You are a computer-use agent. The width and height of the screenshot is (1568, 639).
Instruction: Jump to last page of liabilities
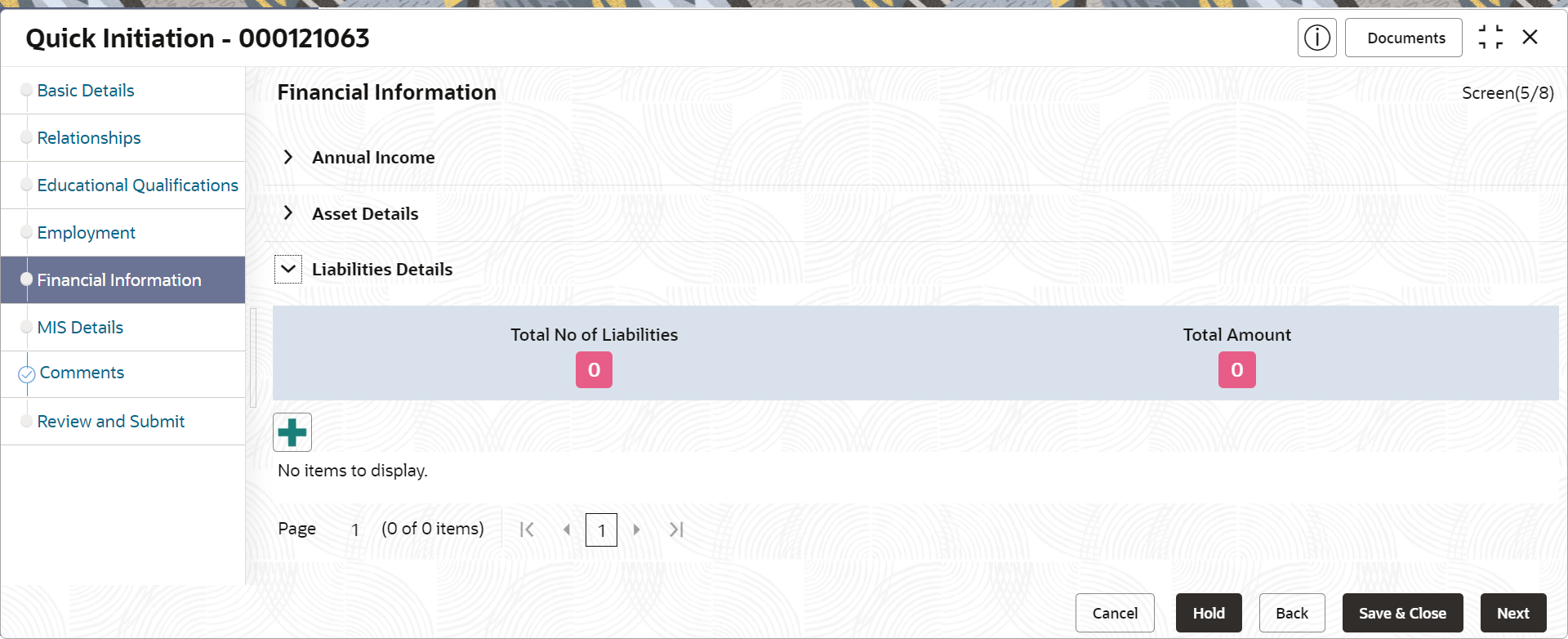[x=676, y=530]
